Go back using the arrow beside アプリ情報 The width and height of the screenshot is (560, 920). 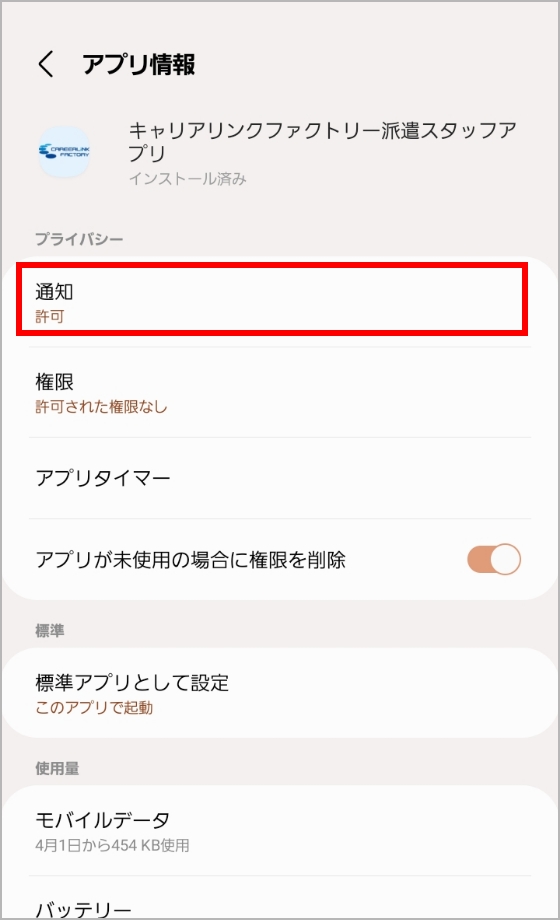click(46, 63)
